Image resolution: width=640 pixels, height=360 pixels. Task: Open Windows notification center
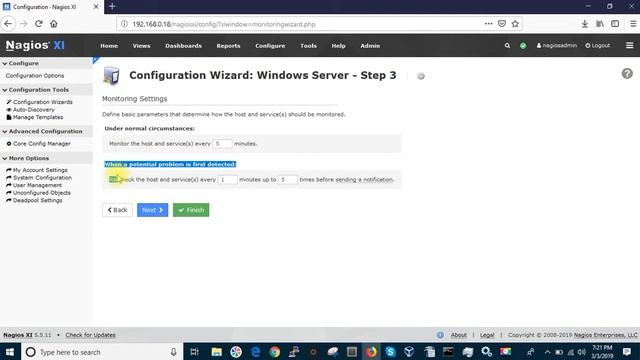point(627,352)
